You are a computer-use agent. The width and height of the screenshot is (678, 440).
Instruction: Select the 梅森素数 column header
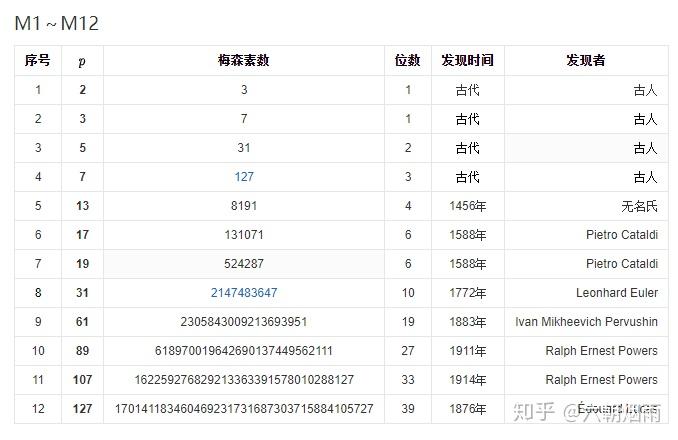tap(244, 60)
